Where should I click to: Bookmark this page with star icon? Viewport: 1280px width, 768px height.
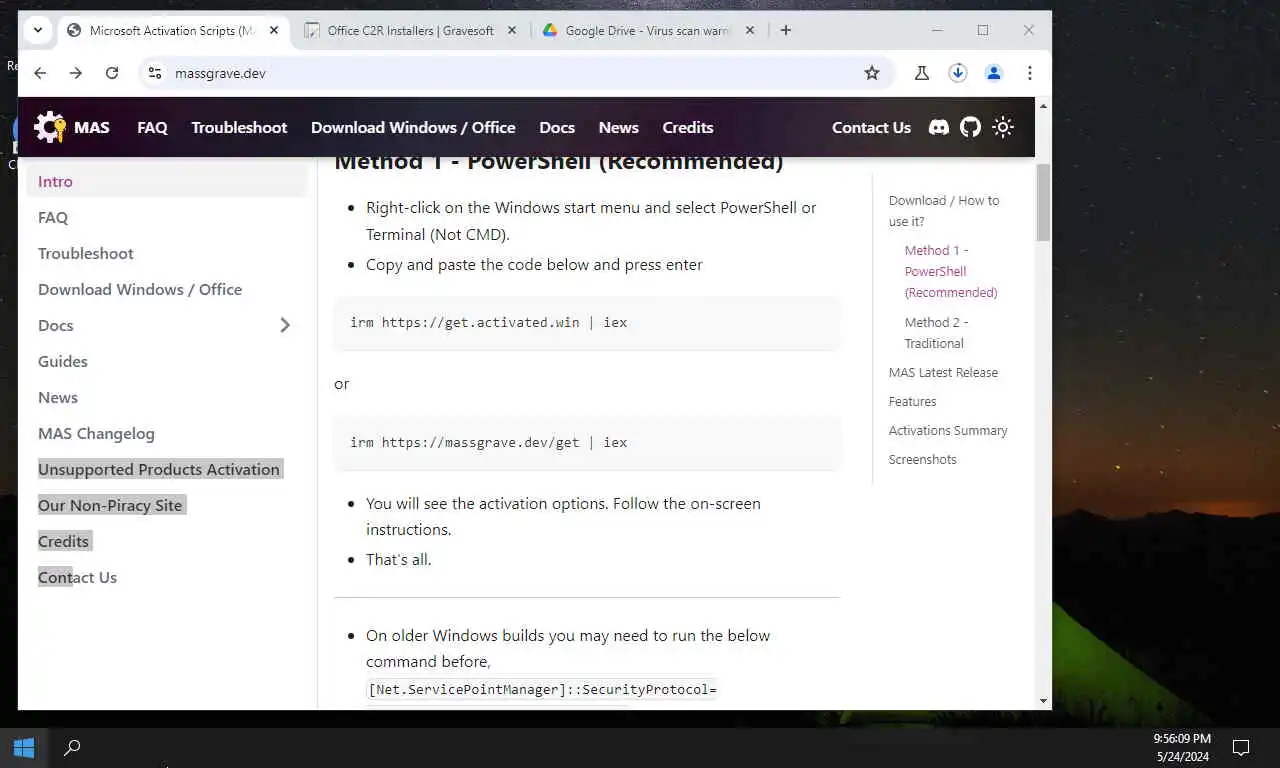(x=872, y=73)
